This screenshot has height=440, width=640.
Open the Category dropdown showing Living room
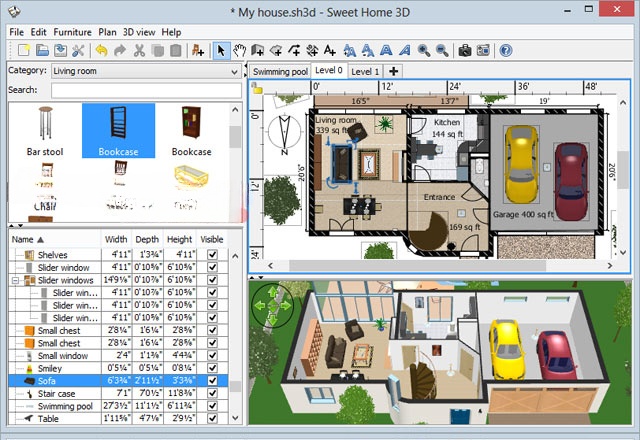147,71
